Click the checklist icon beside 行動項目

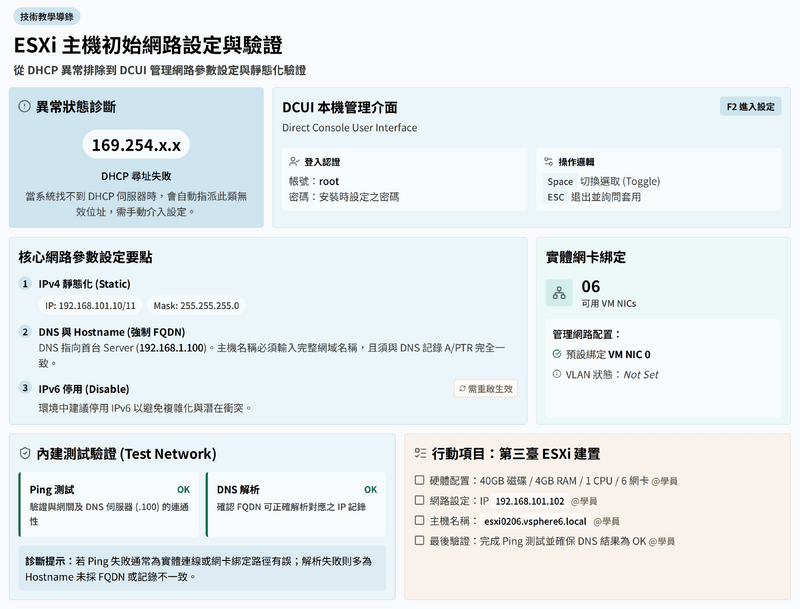click(421, 454)
